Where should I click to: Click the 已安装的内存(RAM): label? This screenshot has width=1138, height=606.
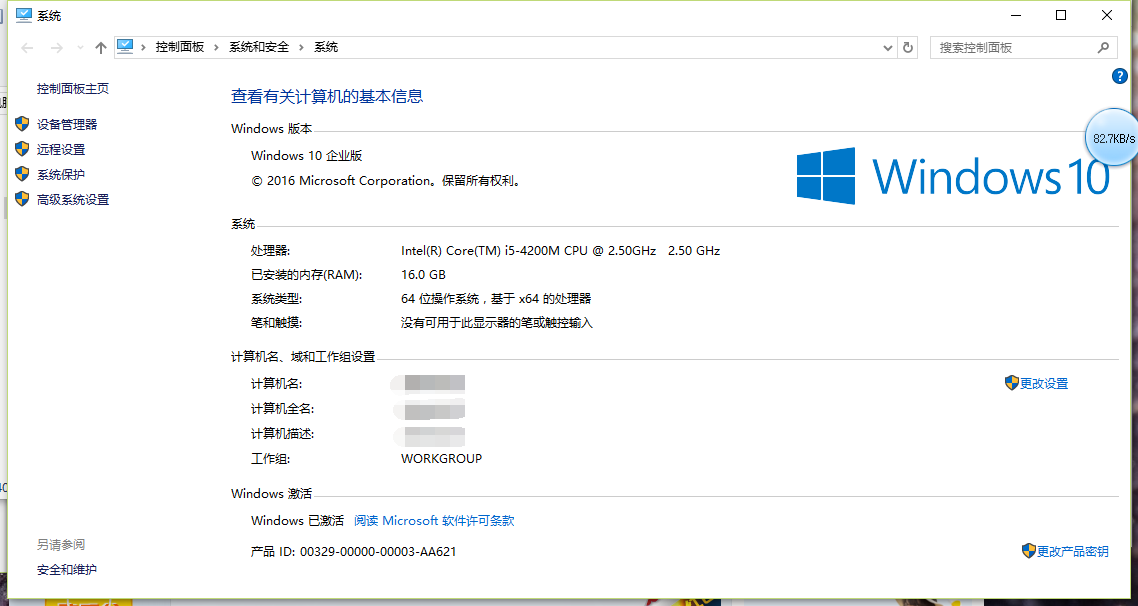pyautogui.click(x=306, y=274)
